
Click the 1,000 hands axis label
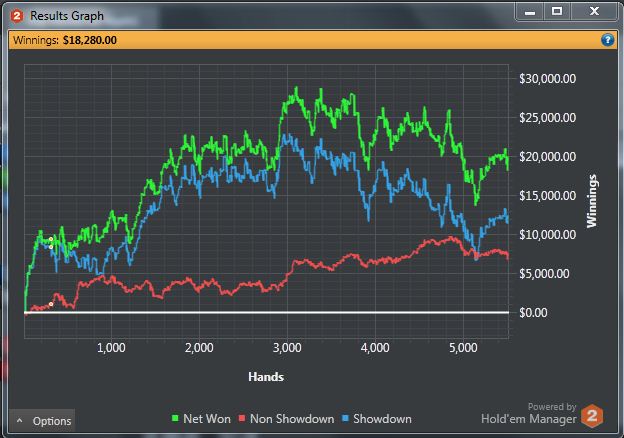111,348
